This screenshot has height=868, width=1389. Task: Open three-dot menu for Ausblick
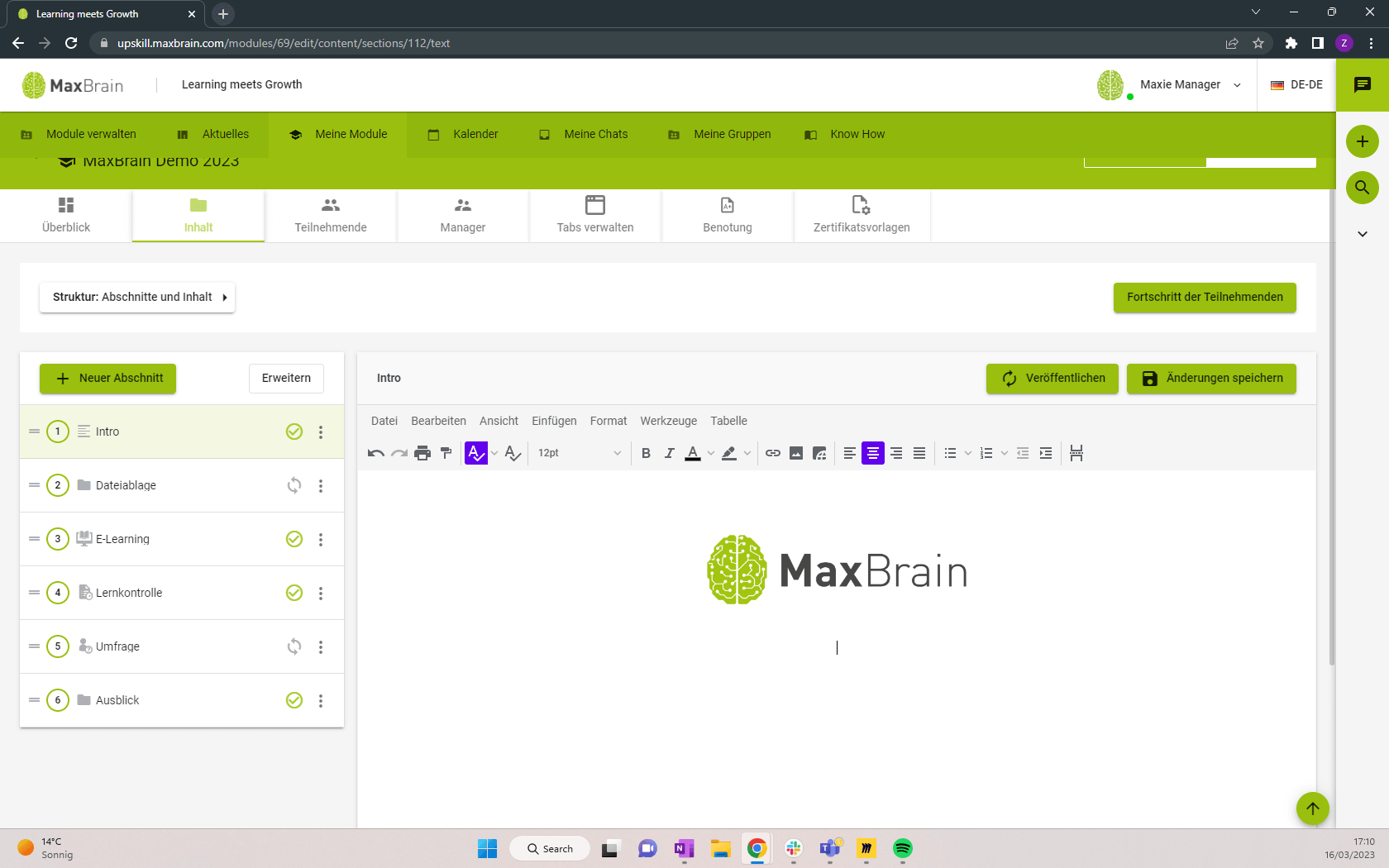(x=321, y=701)
